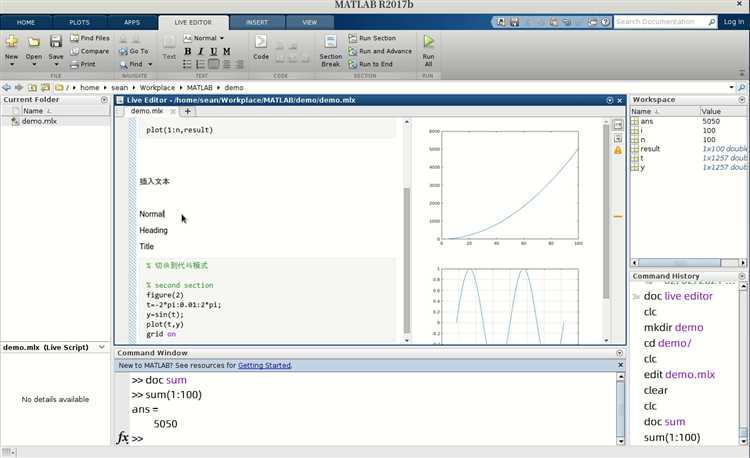Click the Text button
The width and height of the screenshot is (750, 458).
(x=169, y=47)
